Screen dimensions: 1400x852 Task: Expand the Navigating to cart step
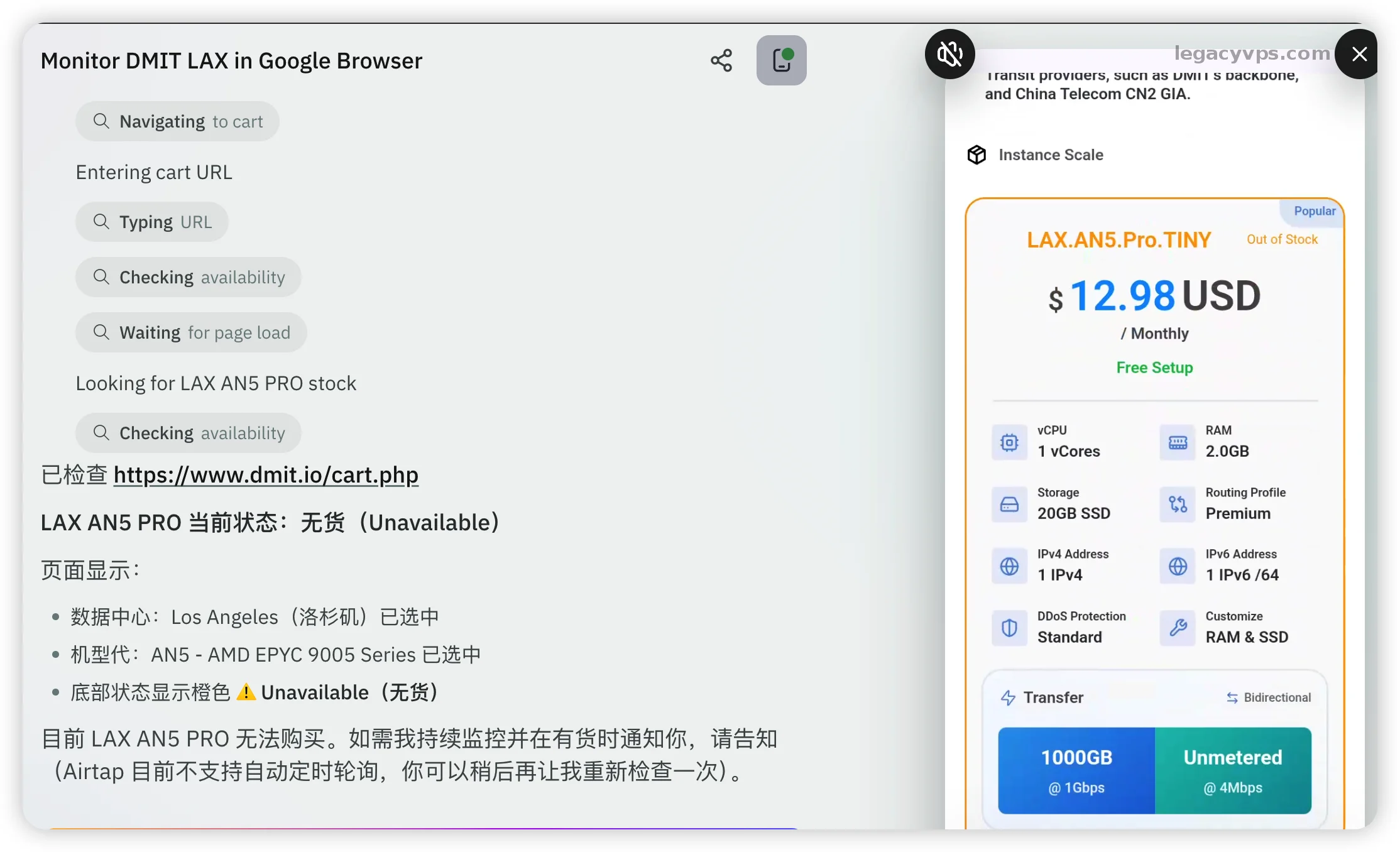[177, 121]
